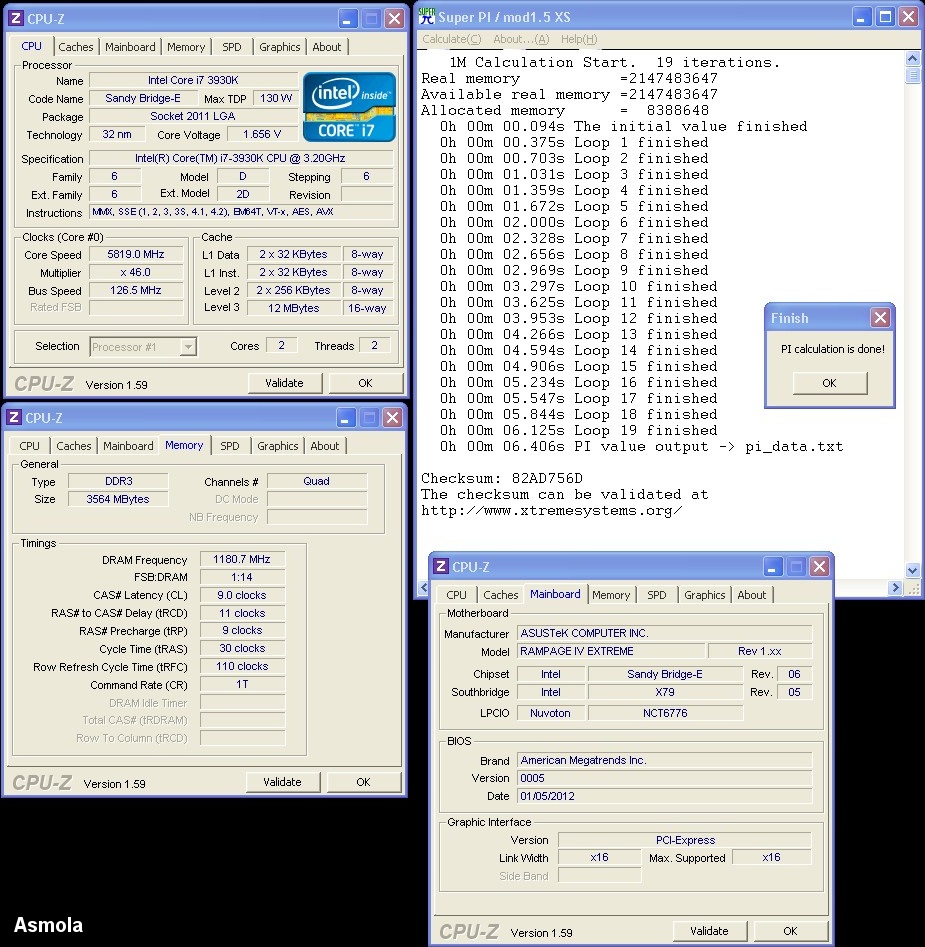Click the Bus Speed value 126.5 MHz
This screenshot has height=947, width=925.
tap(136, 291)
